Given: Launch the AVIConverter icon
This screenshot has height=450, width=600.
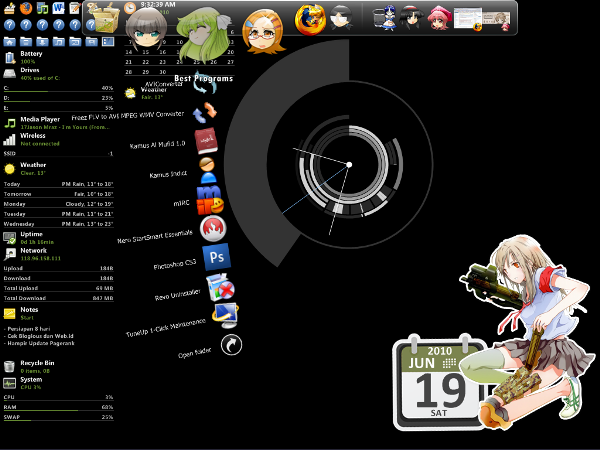Looking at the screenshot, I should tap(205, 84).
